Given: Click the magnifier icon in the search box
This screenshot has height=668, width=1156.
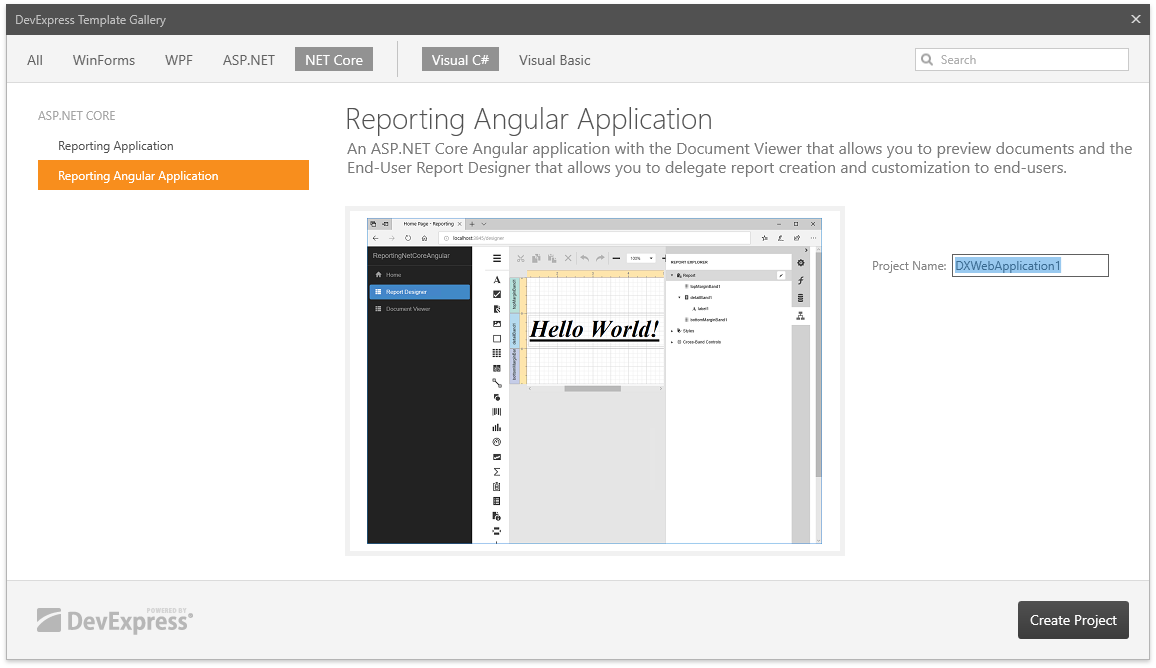Looking at the screenshot, I should coord(927,60).
